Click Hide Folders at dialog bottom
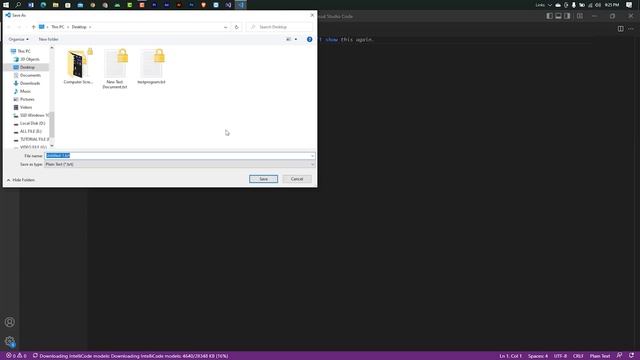The image size is (640, 360). [20, 180]
